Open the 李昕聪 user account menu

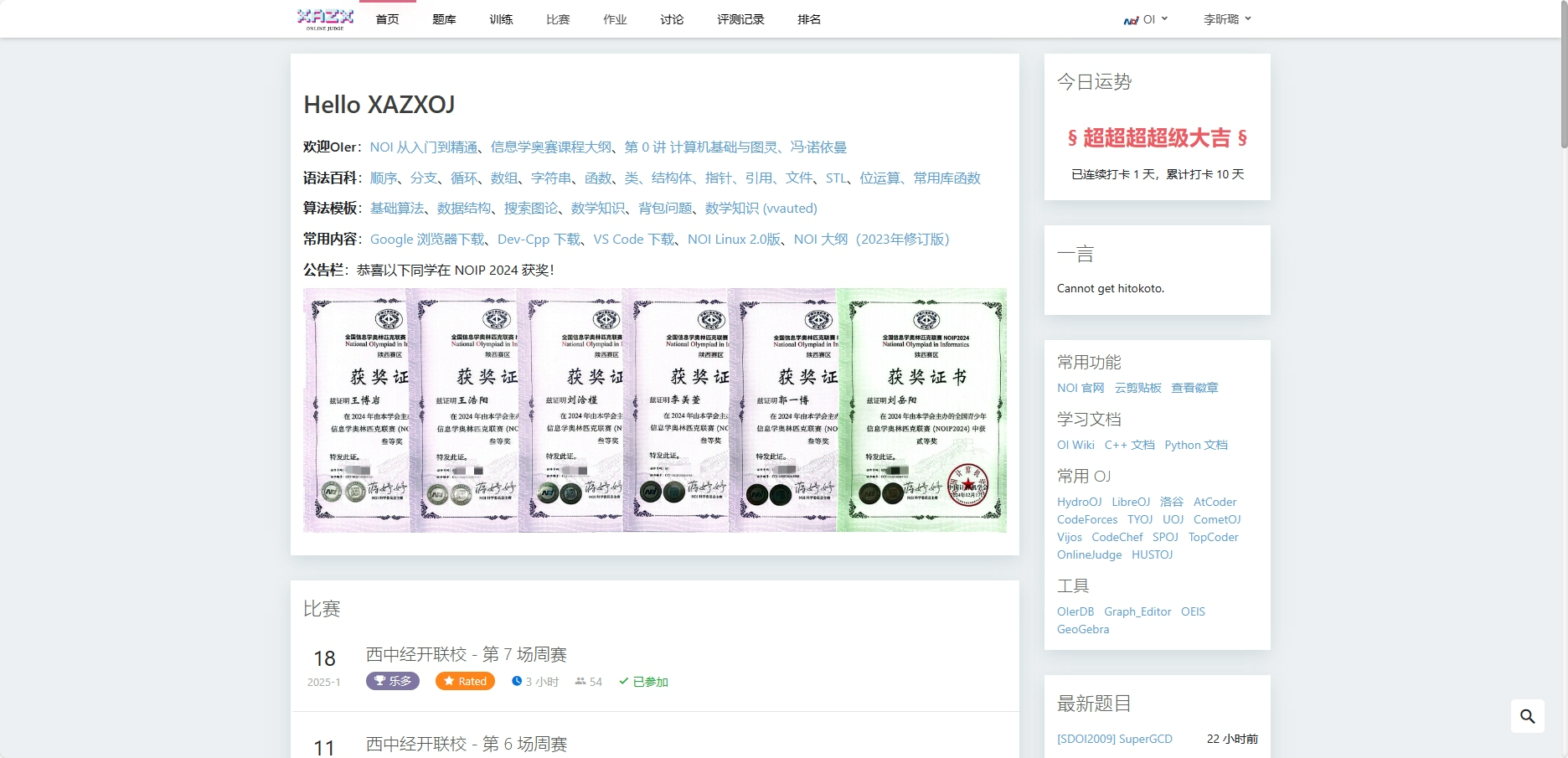[x=1226, y=19]
